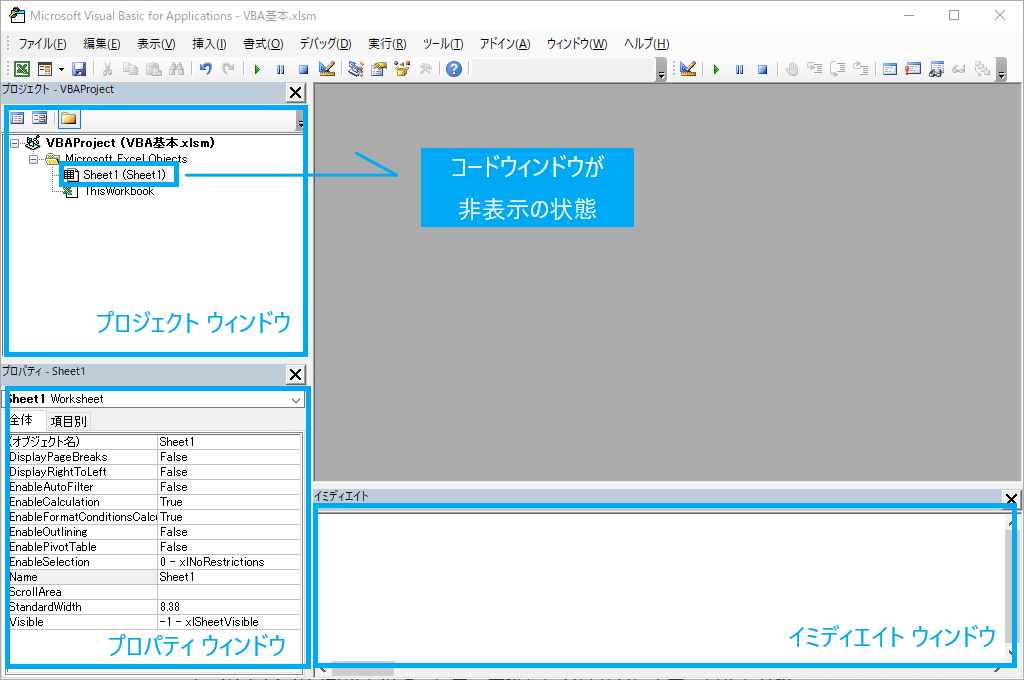
Task: Open the ツール(T) menu
Action: coord(443,44)
